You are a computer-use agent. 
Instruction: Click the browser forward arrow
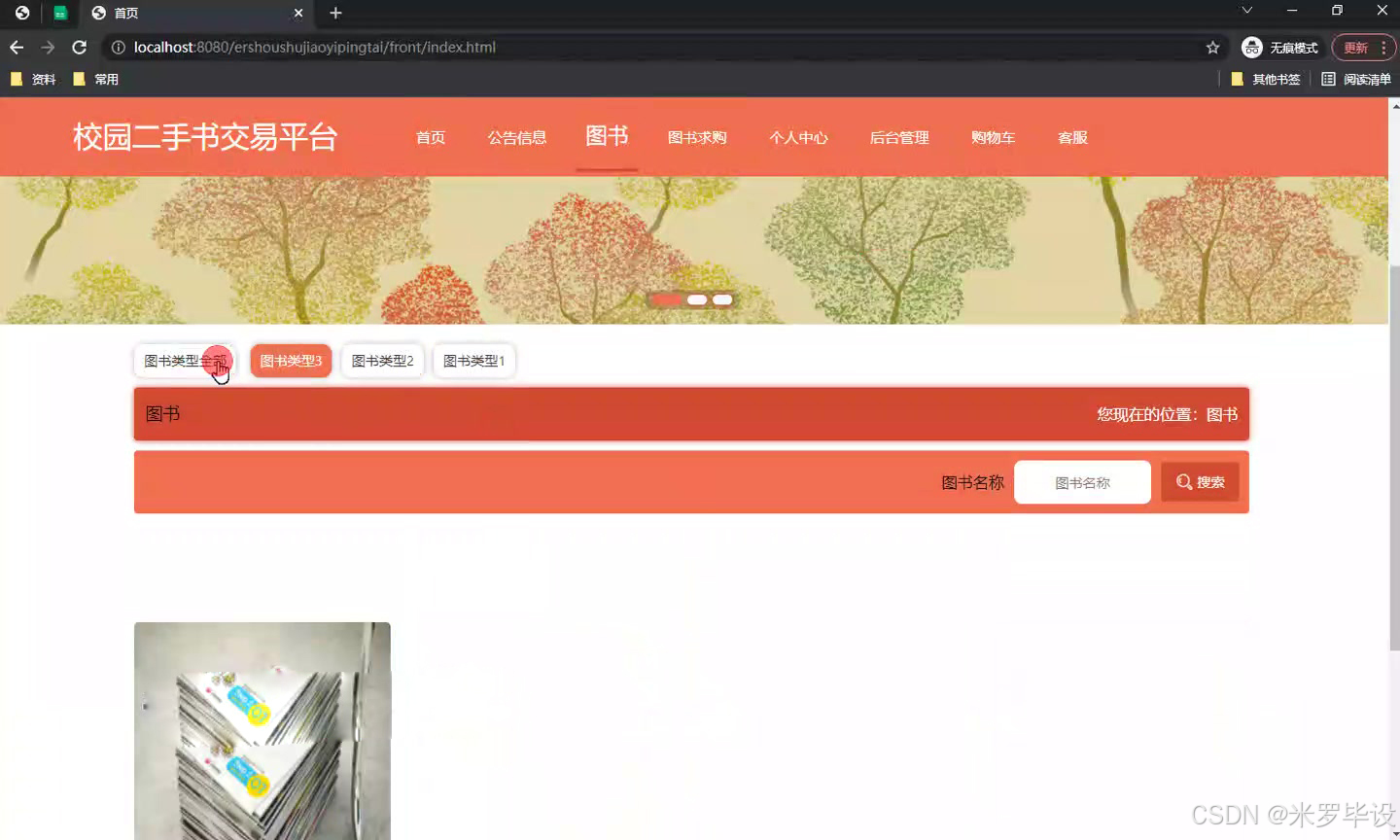click(x=48, y=47)
